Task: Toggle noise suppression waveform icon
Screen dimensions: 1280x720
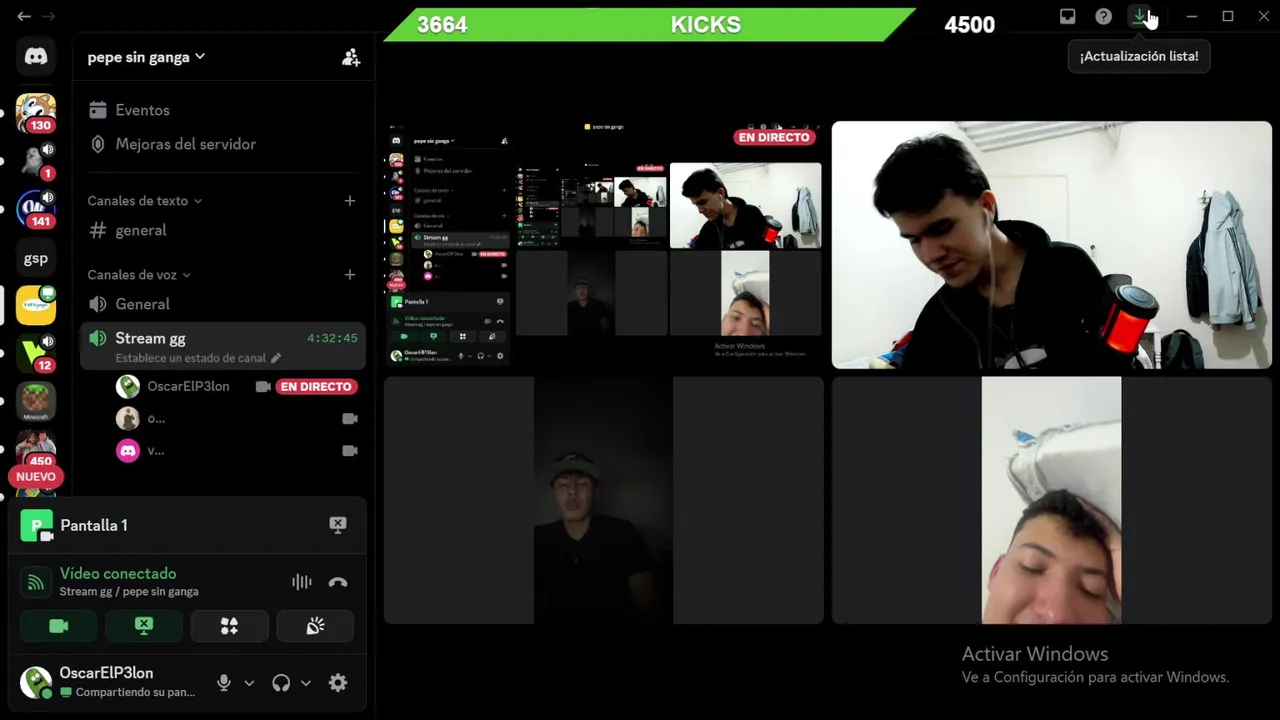Action: 301,582
